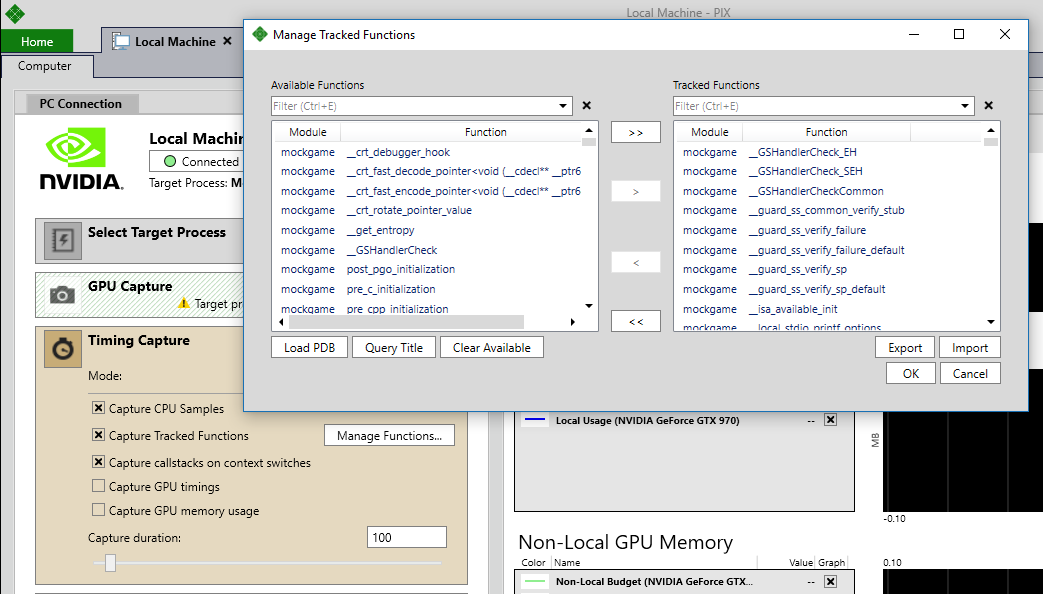Click the available functions list down arrow

tap(589, 306)
